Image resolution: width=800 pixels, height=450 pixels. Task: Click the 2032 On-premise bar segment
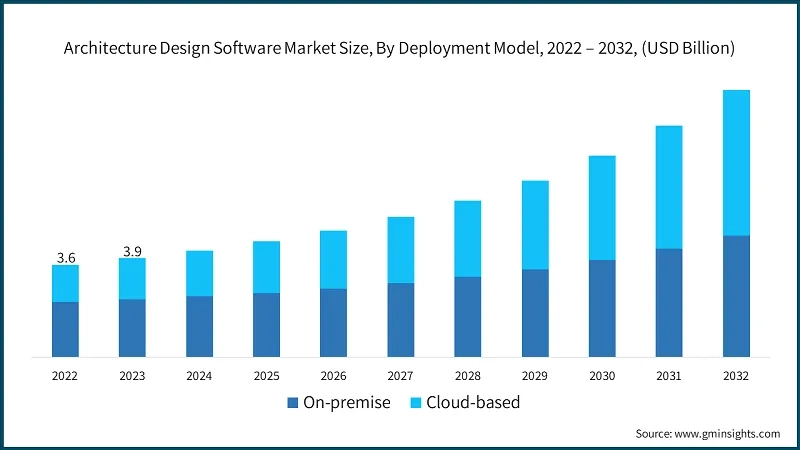[x=736, y=296]
